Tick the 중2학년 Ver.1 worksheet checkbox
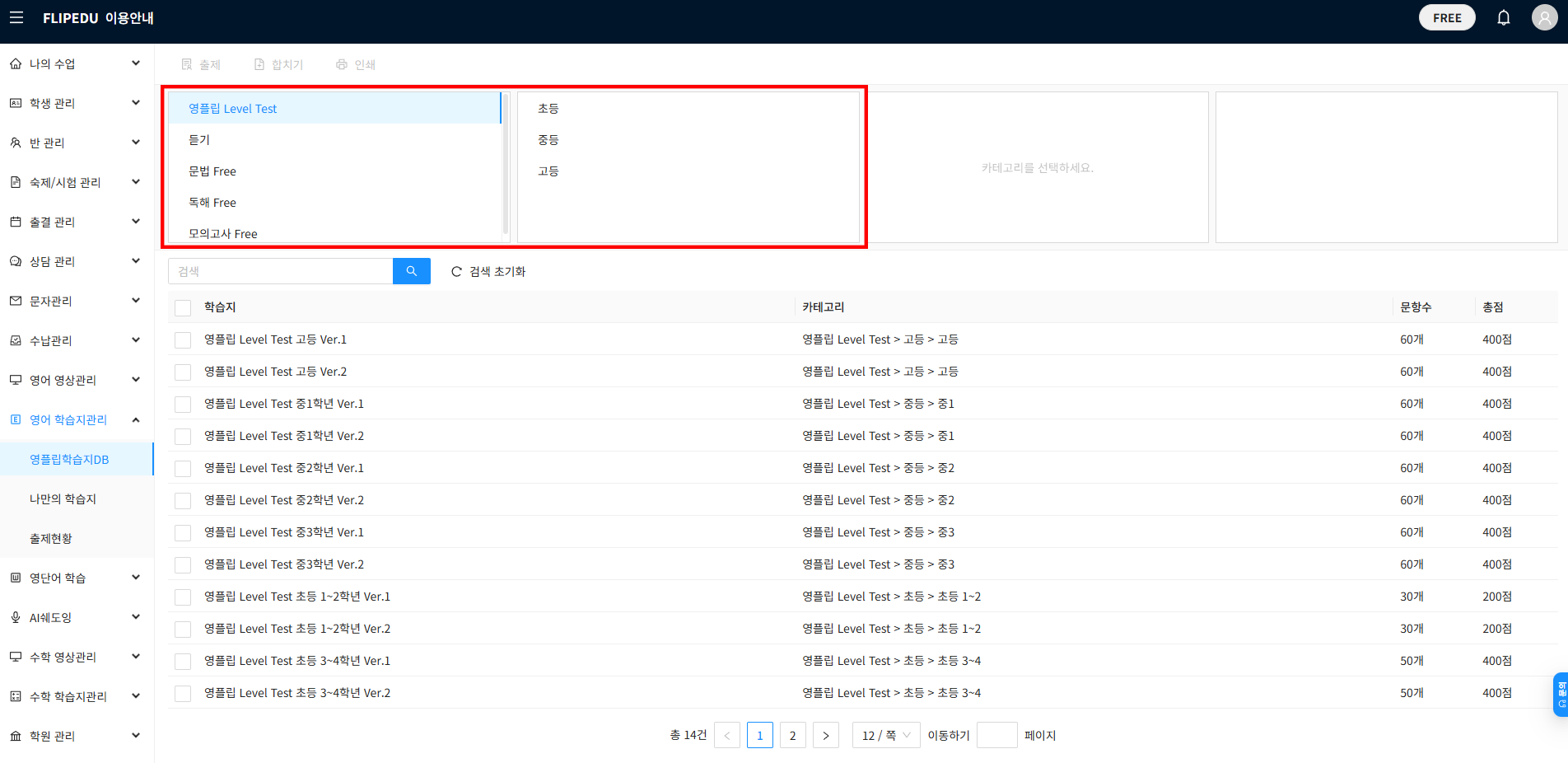 click(x=183, y=468)
